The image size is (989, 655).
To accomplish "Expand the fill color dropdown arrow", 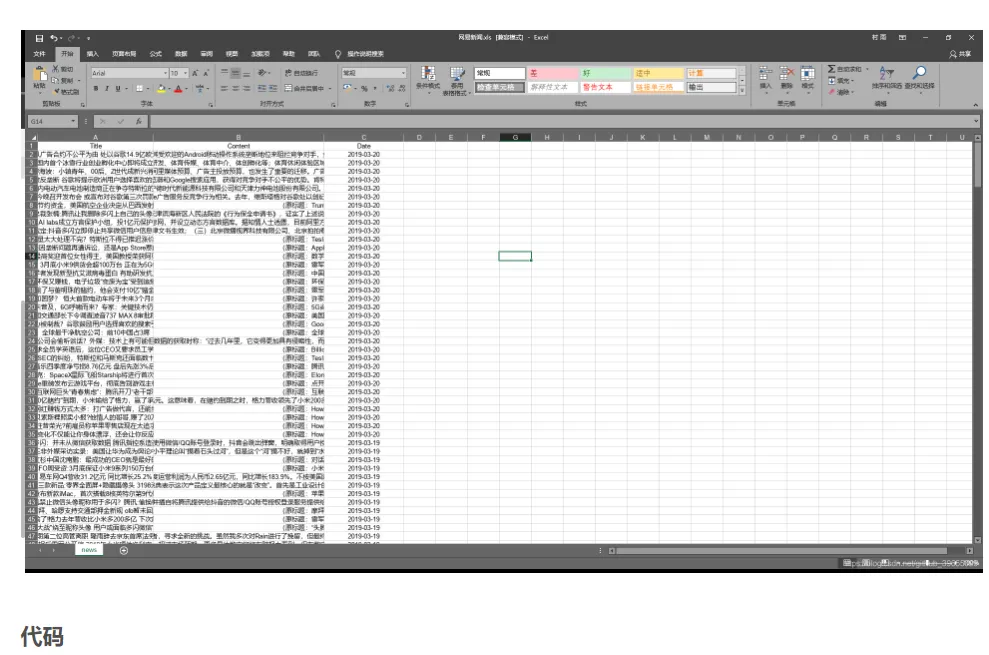I will point(169,89).
